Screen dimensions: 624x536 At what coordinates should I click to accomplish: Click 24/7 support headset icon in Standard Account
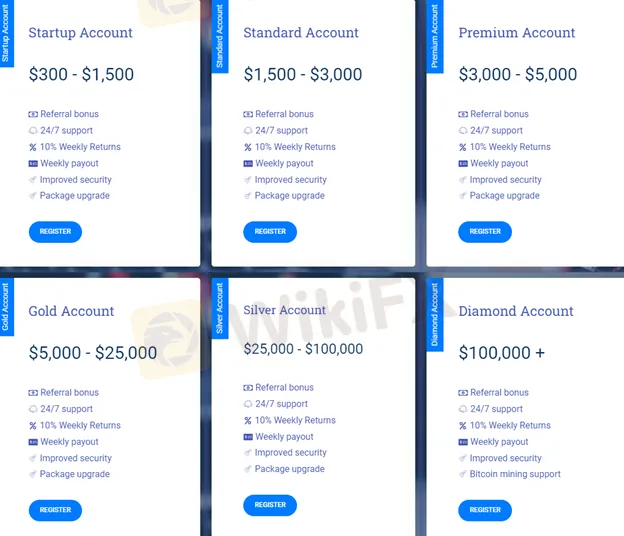(248, 130)
